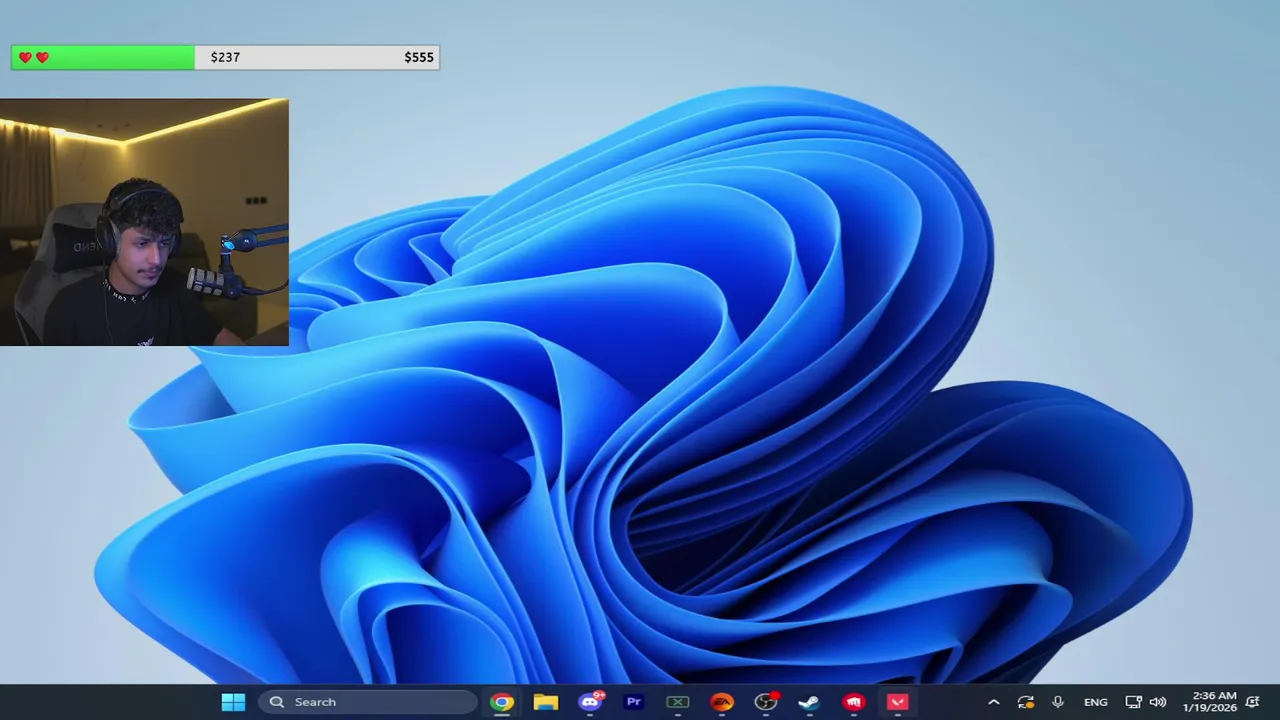The width and height of the screenshot is (1280, 720).
Task: Open the Windows Start menu
Action: (233, 702)
